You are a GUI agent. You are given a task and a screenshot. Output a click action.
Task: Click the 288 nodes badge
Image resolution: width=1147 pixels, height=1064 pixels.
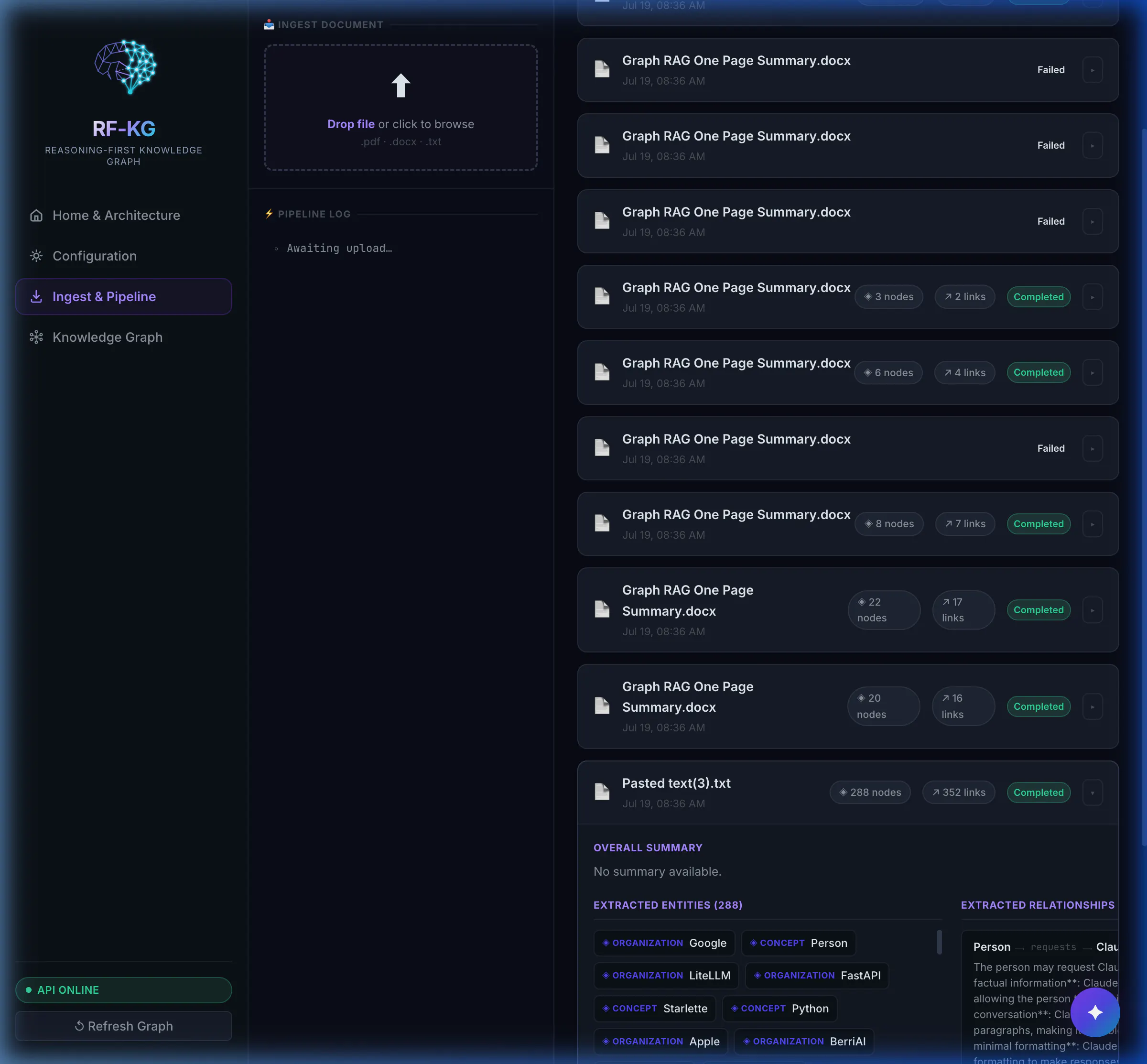[870, 792]
